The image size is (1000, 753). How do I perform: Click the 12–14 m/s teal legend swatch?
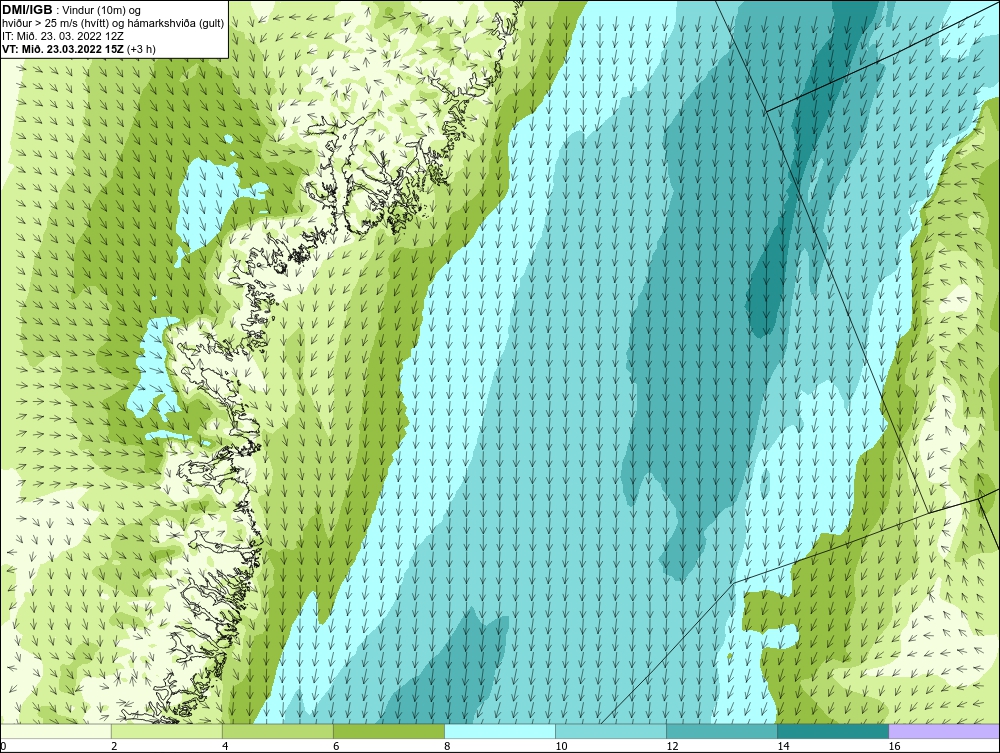coord(722,731)
